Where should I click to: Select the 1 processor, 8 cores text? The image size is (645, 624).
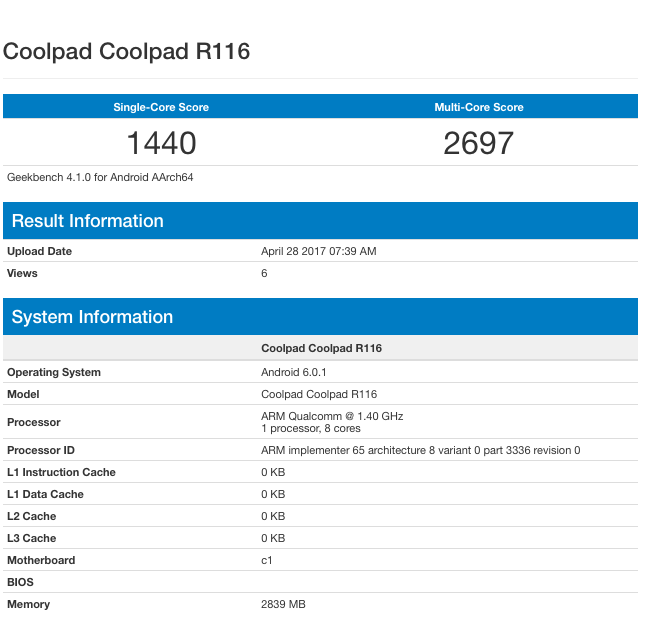click(x=311, y=428)
